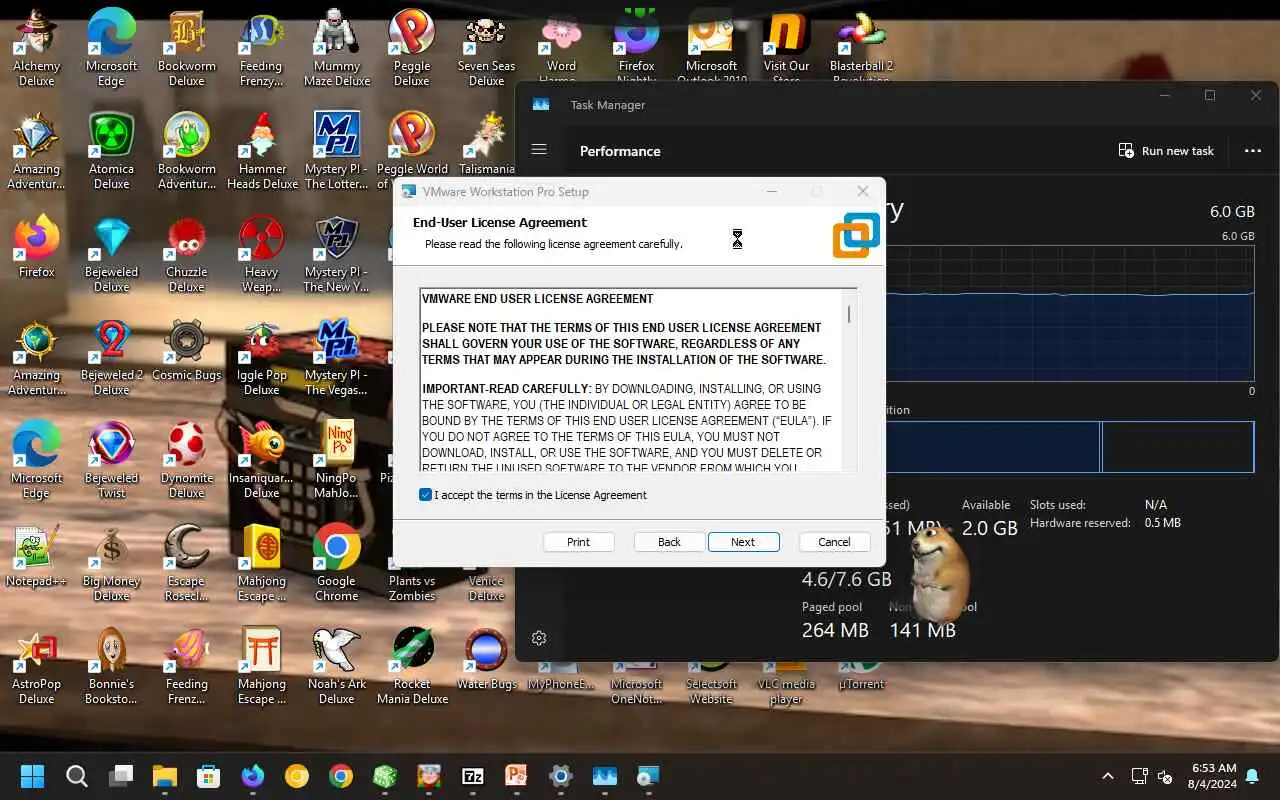Open Task View on the taskbar
The image size is (1280, 800).
pyautogui.click(x=122, y=776)
